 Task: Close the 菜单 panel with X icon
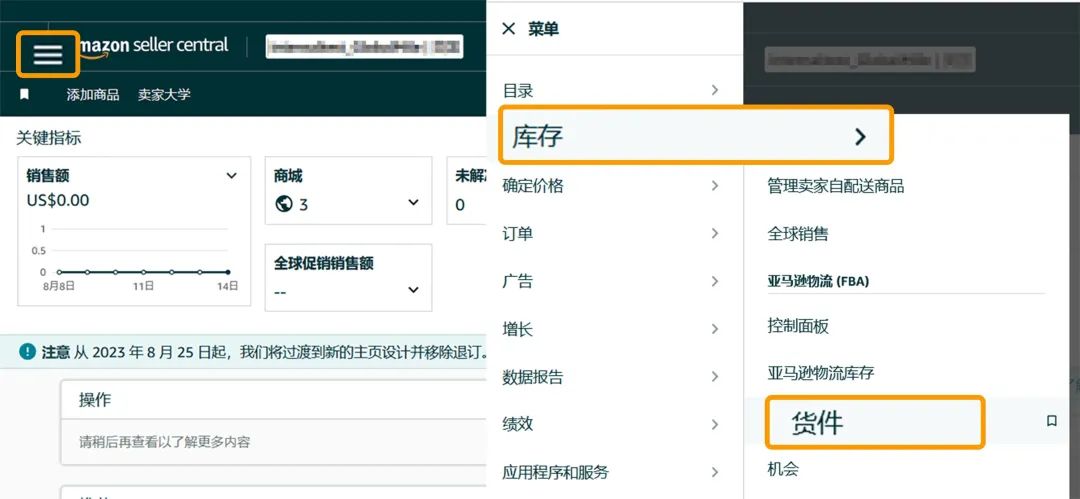tap(508, 29)
